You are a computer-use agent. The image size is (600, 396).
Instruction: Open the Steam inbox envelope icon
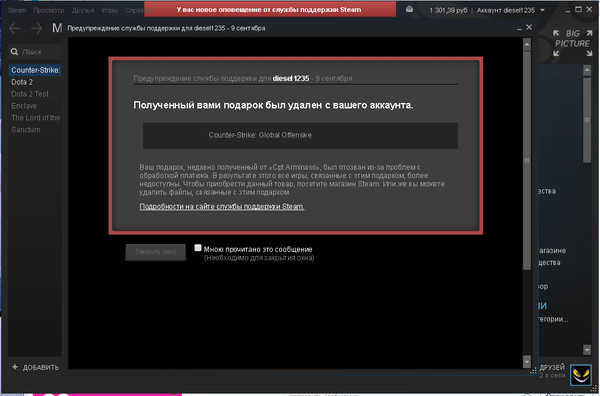coord(409,10)
